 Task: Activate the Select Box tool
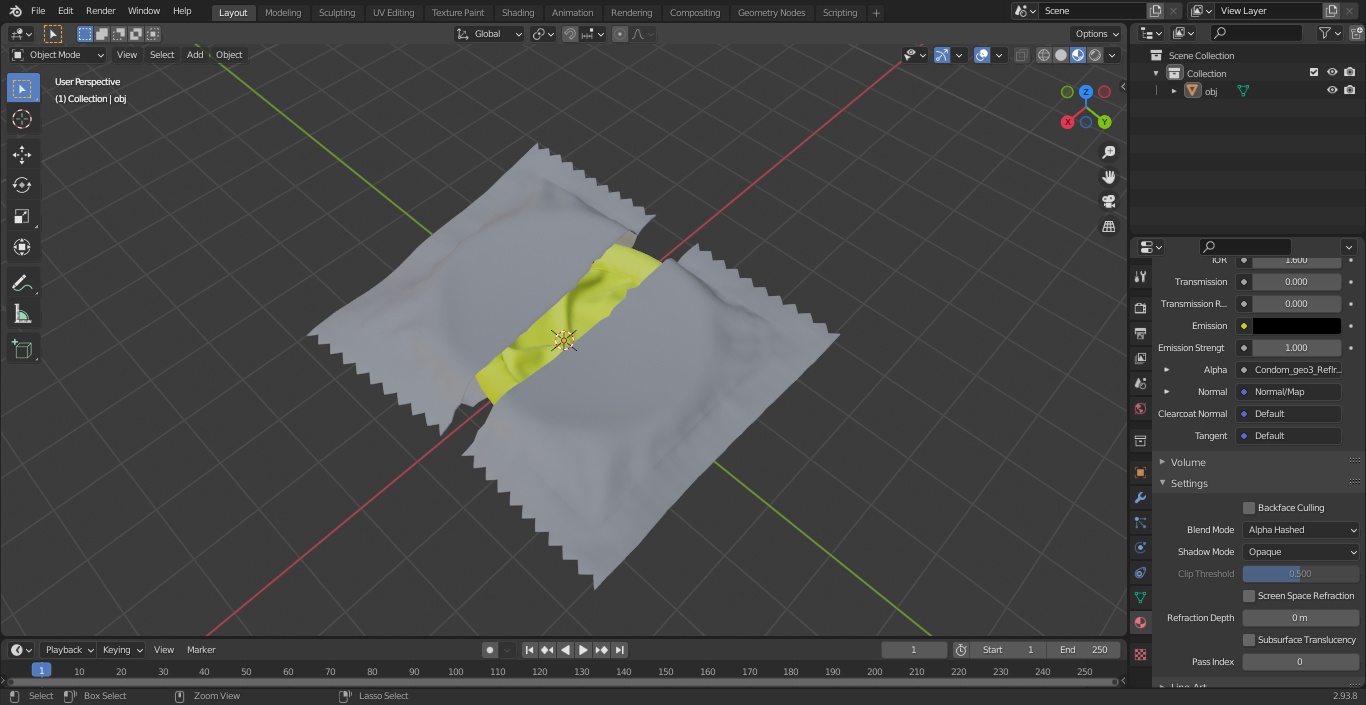click(x=22, y=88)
